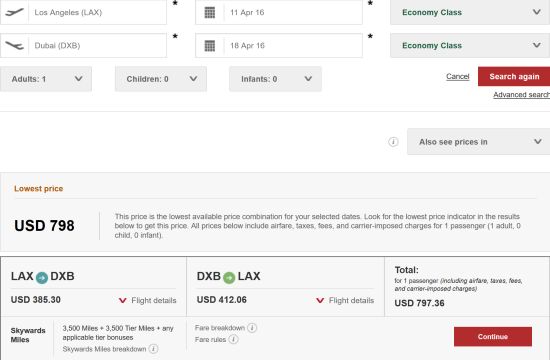Open the Skywards Miles breakdown info icon
Image resolution: width=550 pixels, height=360 pixels.
pos(153,349)
